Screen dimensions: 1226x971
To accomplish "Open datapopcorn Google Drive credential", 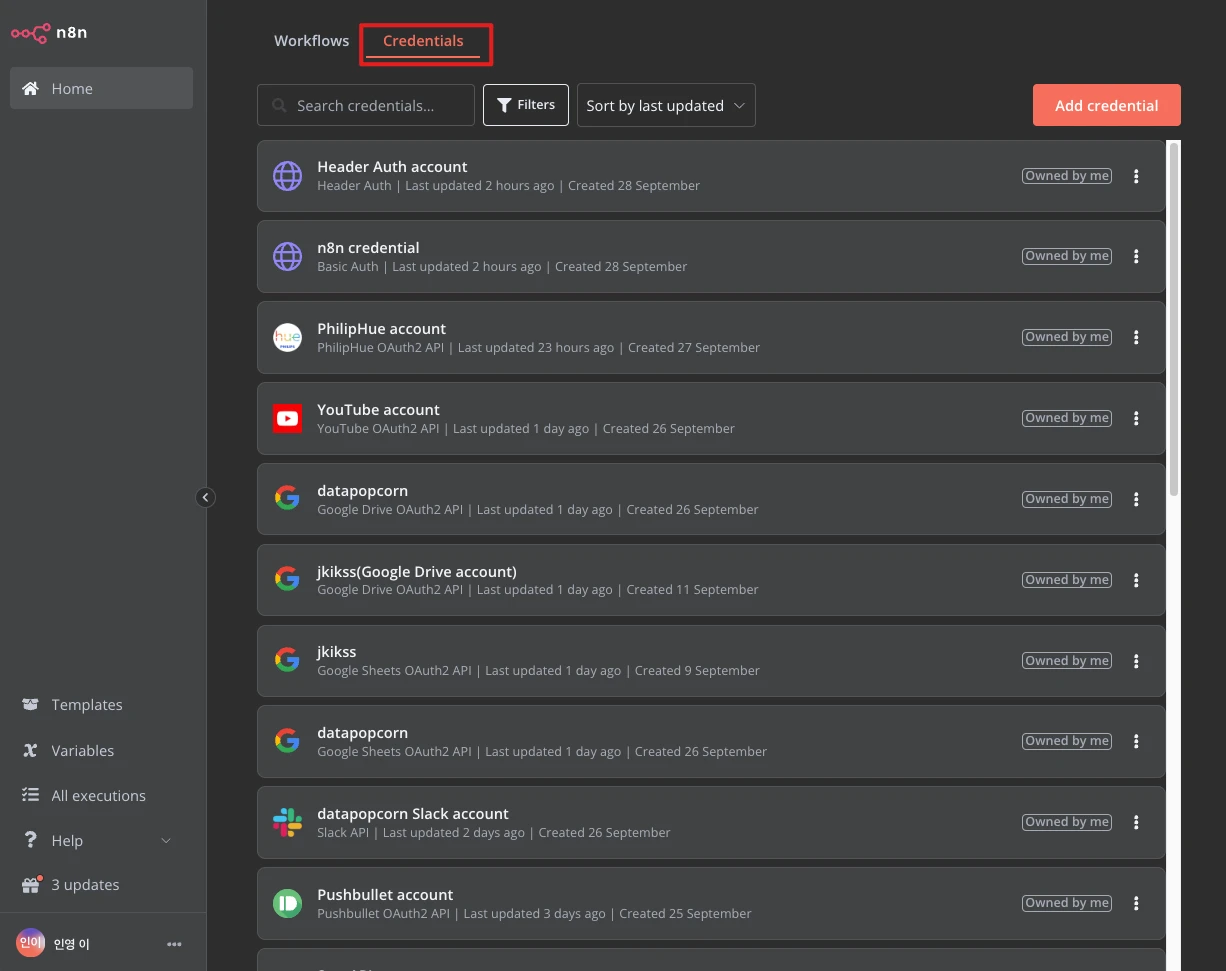I will tap(711, 499).
